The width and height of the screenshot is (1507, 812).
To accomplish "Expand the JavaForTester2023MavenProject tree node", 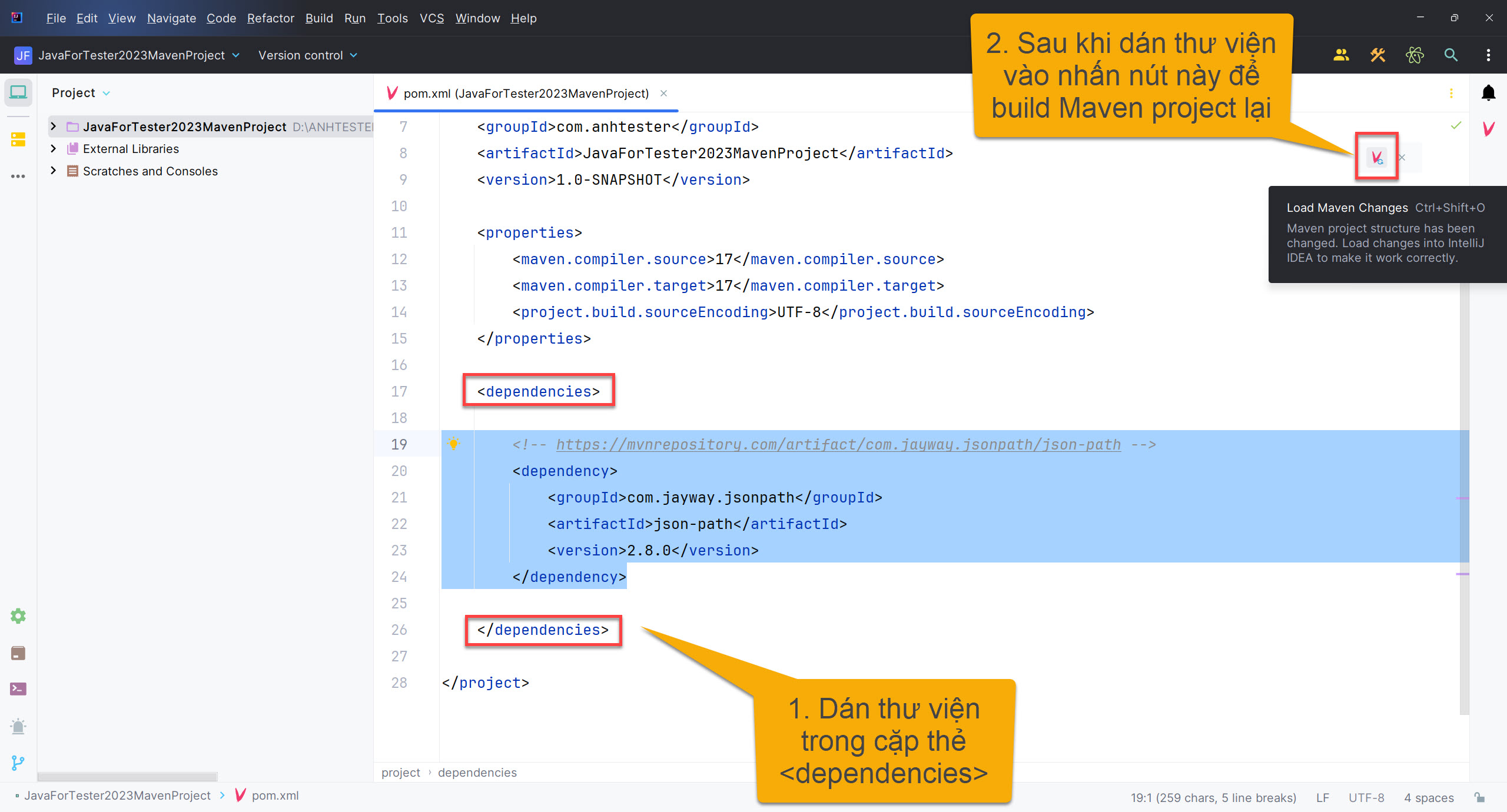I will (54, 127).
